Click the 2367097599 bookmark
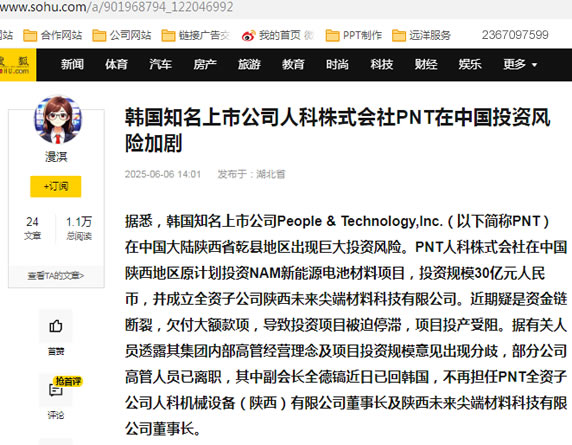The width and height of the screenshot is (572, 445). [x=515, y=35]
